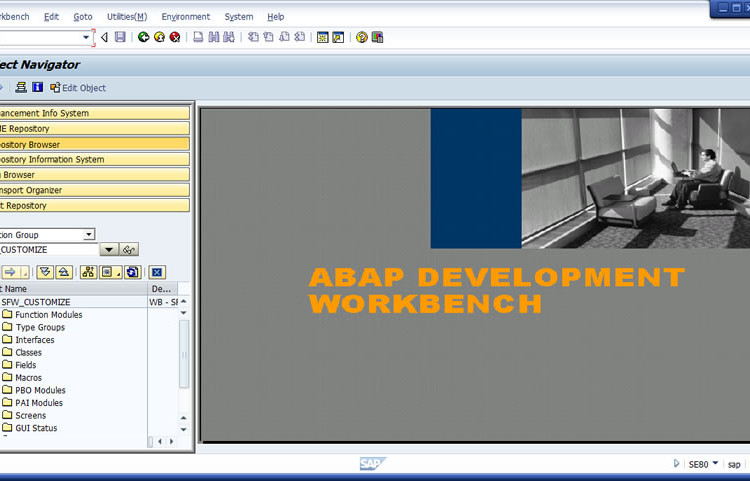Image resolution: width=750 pixels, height=481 pixels.
Task: Click the green Back arrow icon
Action: point(143,37)
